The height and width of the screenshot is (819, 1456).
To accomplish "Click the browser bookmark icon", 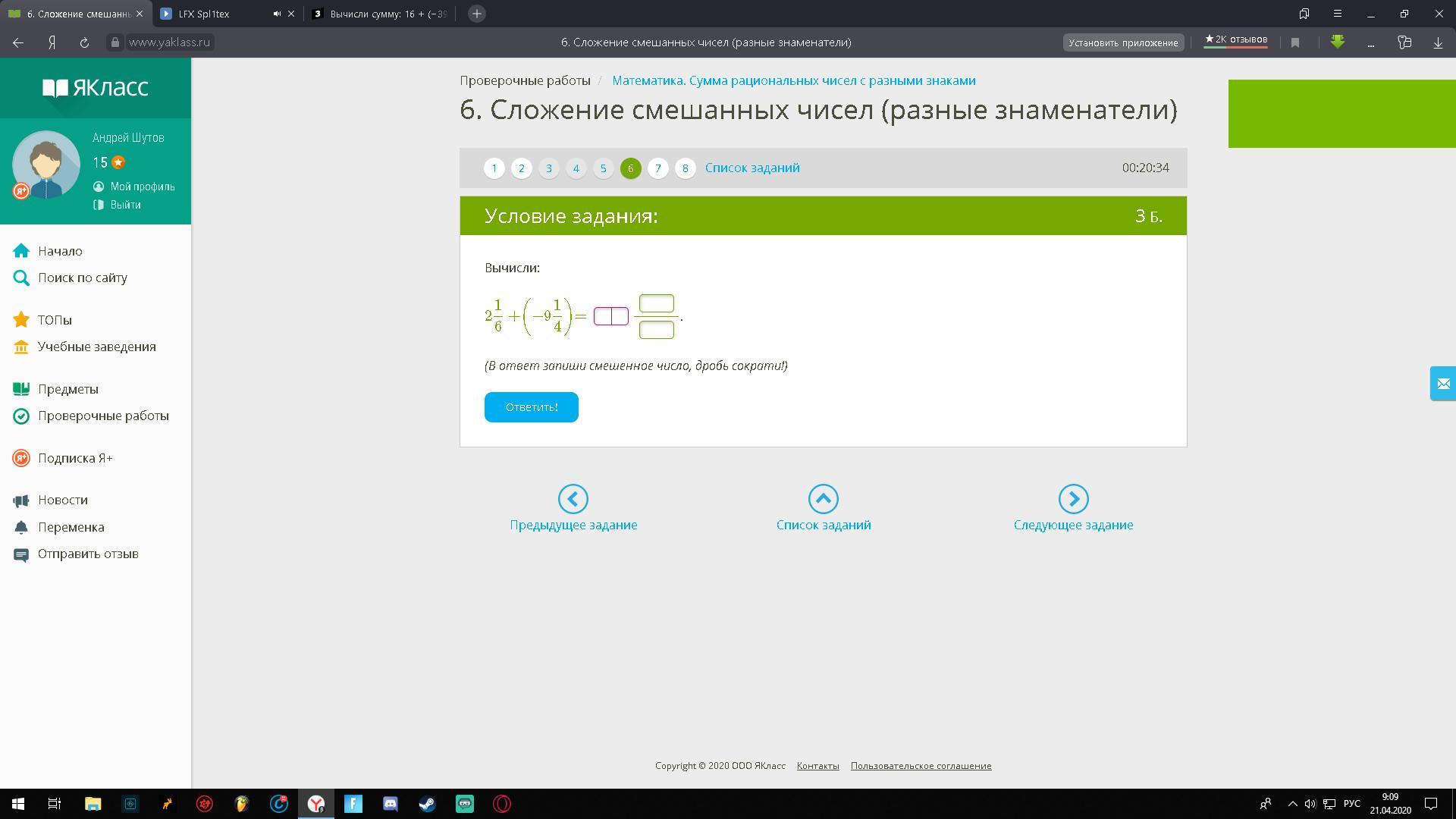I will pos(1295,42).
